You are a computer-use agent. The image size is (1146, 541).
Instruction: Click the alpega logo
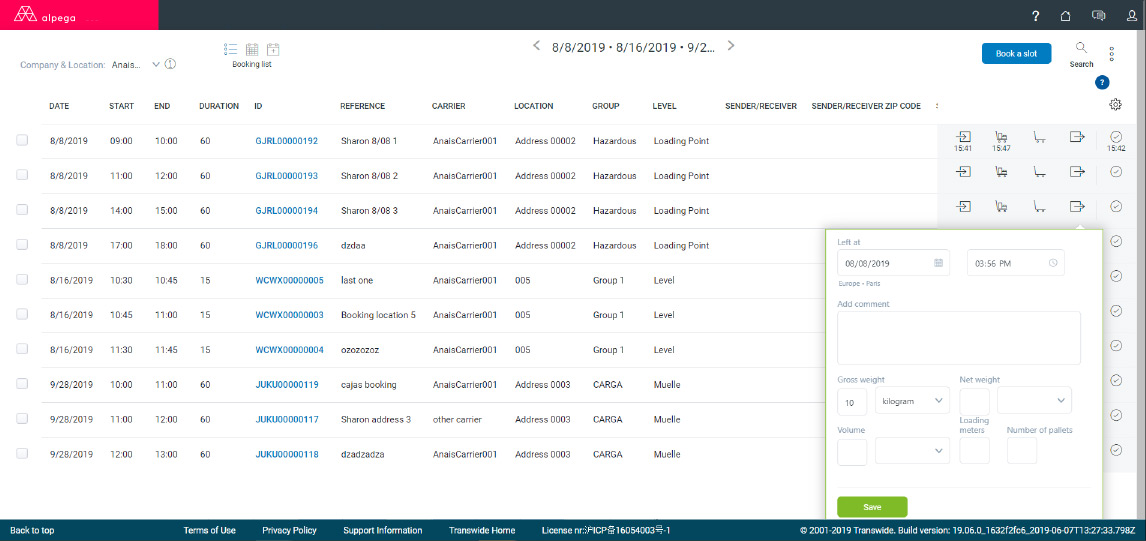pyautogui.click(x=46, y=14)
